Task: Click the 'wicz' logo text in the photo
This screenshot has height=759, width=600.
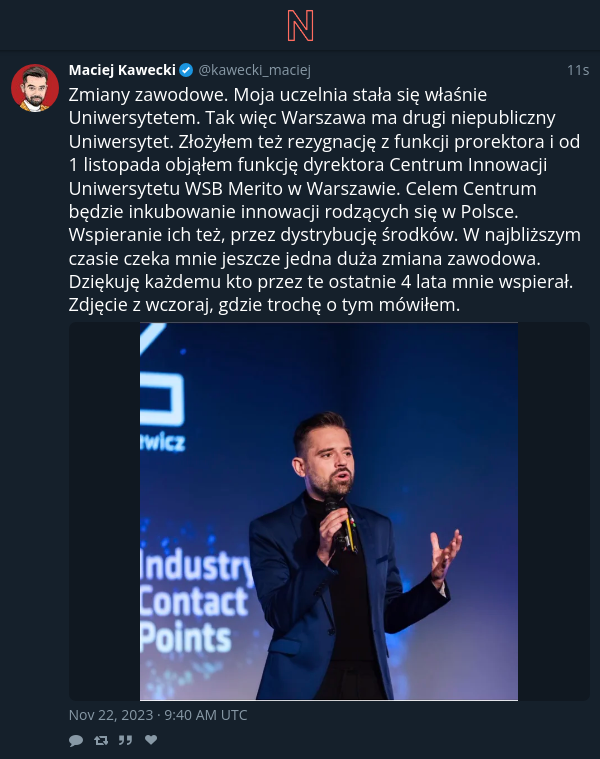Action: (x=163, y=443)
